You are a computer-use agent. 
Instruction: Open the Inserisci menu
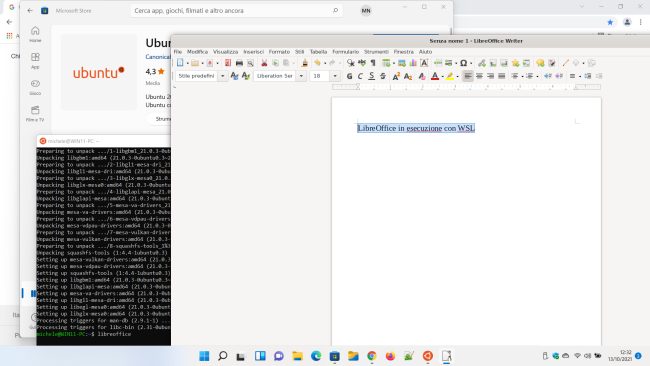tap(253, 52)
